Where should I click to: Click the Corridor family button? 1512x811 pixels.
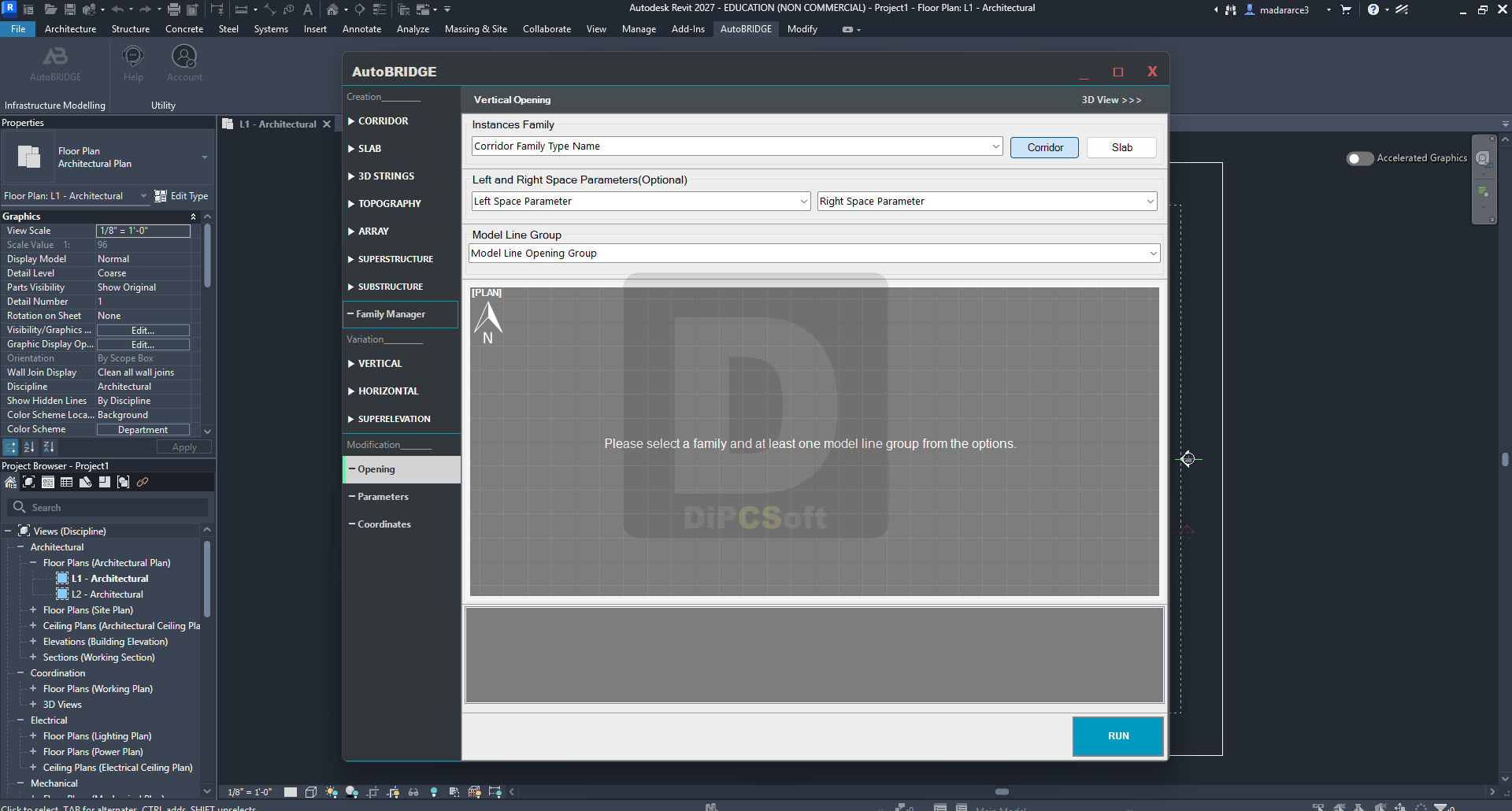(1045, 147)
